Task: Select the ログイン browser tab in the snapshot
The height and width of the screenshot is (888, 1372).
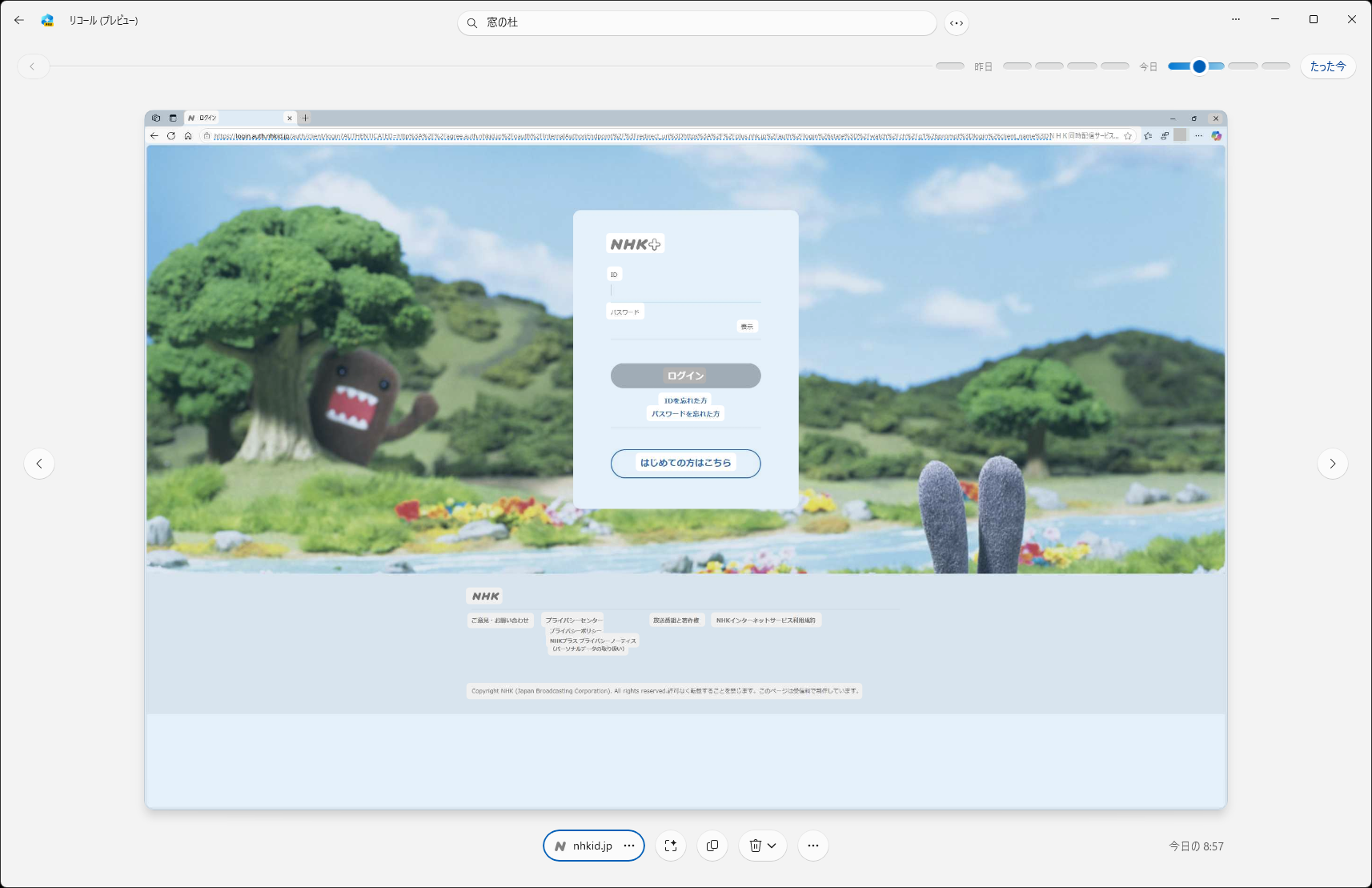Action: (x=240, y=118)
